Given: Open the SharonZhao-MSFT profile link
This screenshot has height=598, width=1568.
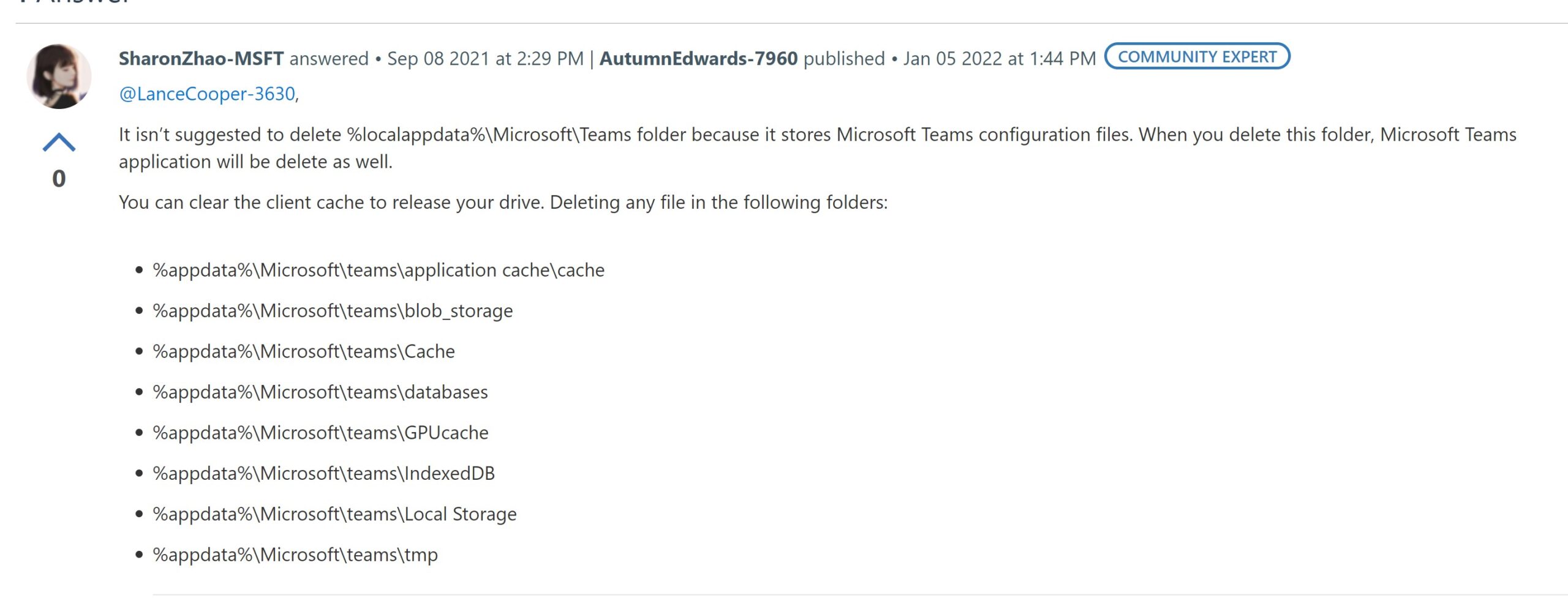Looking at the screenshot, I should (x=201, y=59).
